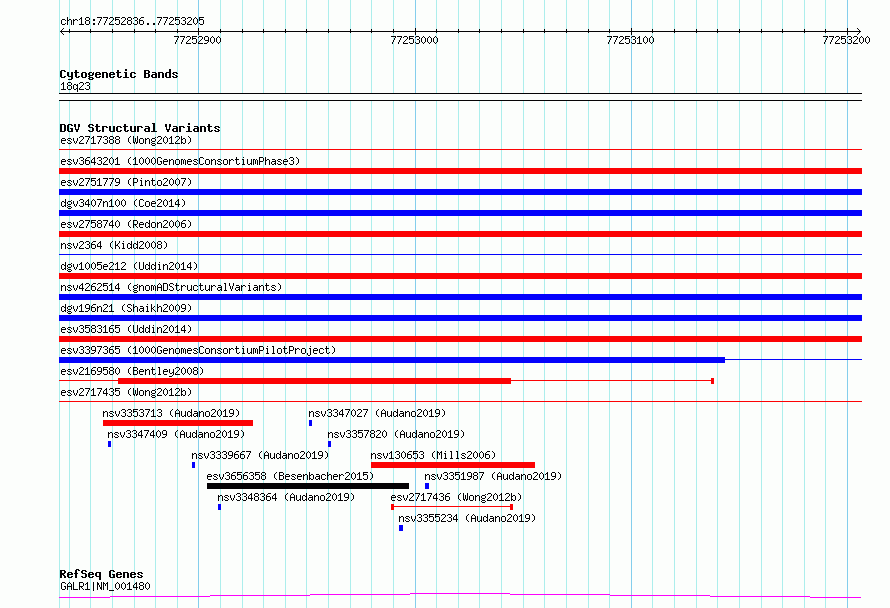Open nsv130653 (Mills2006) label
The height and width of the screenshot is (608, 890).
pyautogui.click(x=433, y=455)
